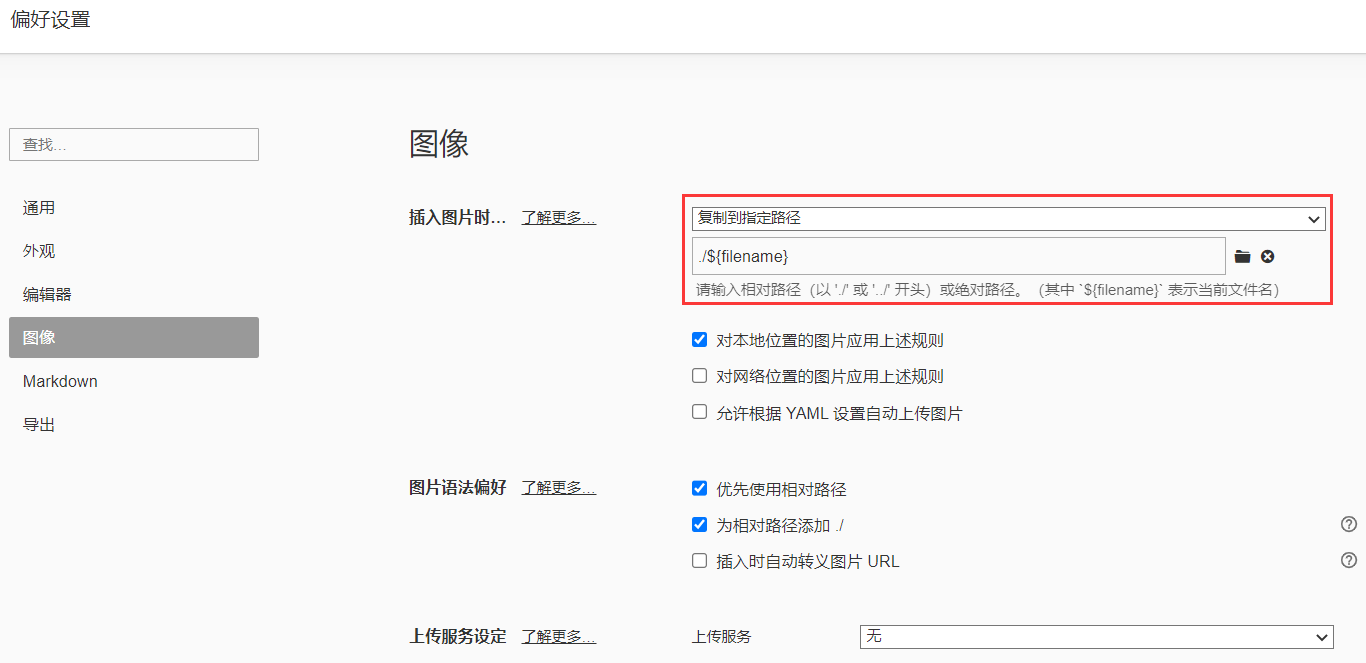Open the folder browse icon beside path field

coord(1242,257)
